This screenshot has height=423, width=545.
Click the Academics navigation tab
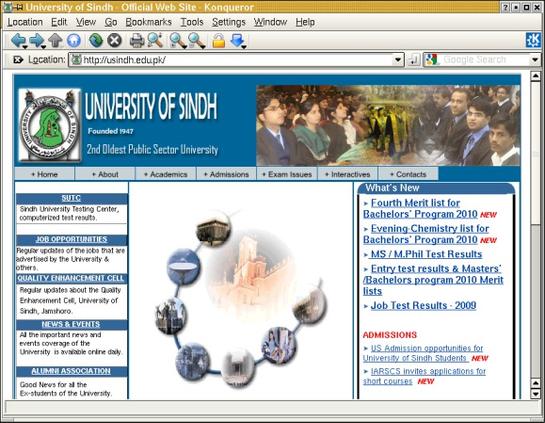tap(166, 174)
